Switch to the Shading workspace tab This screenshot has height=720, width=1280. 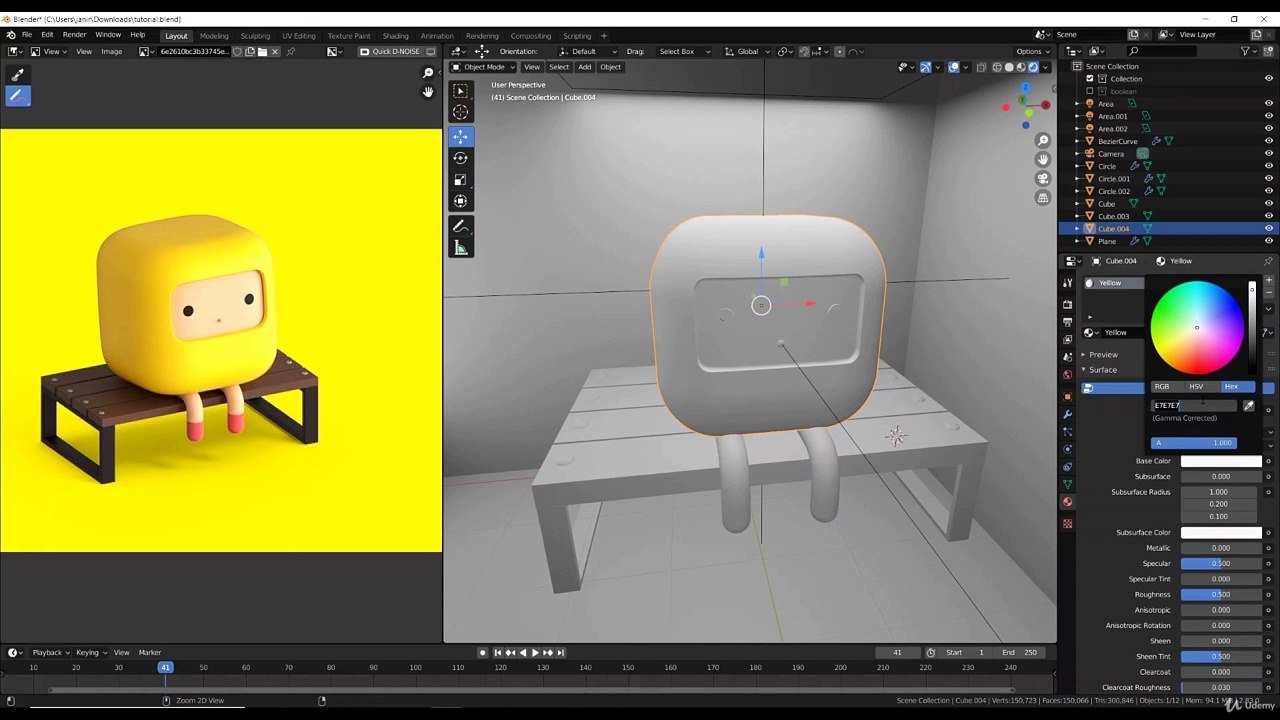point(395,36)
